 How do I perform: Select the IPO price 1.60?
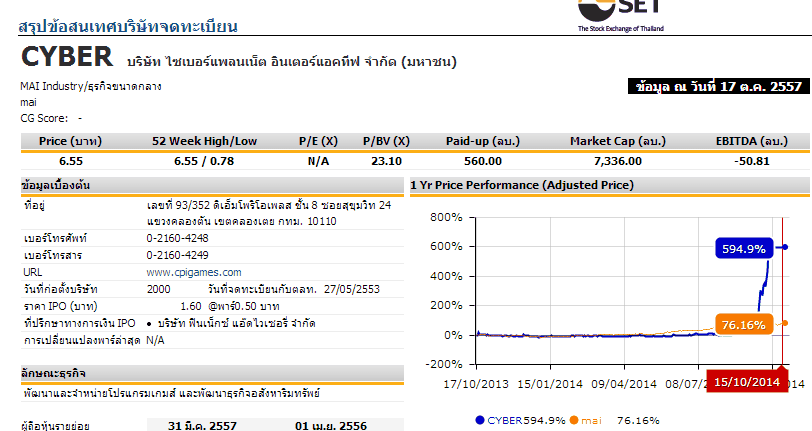[191, 306]
